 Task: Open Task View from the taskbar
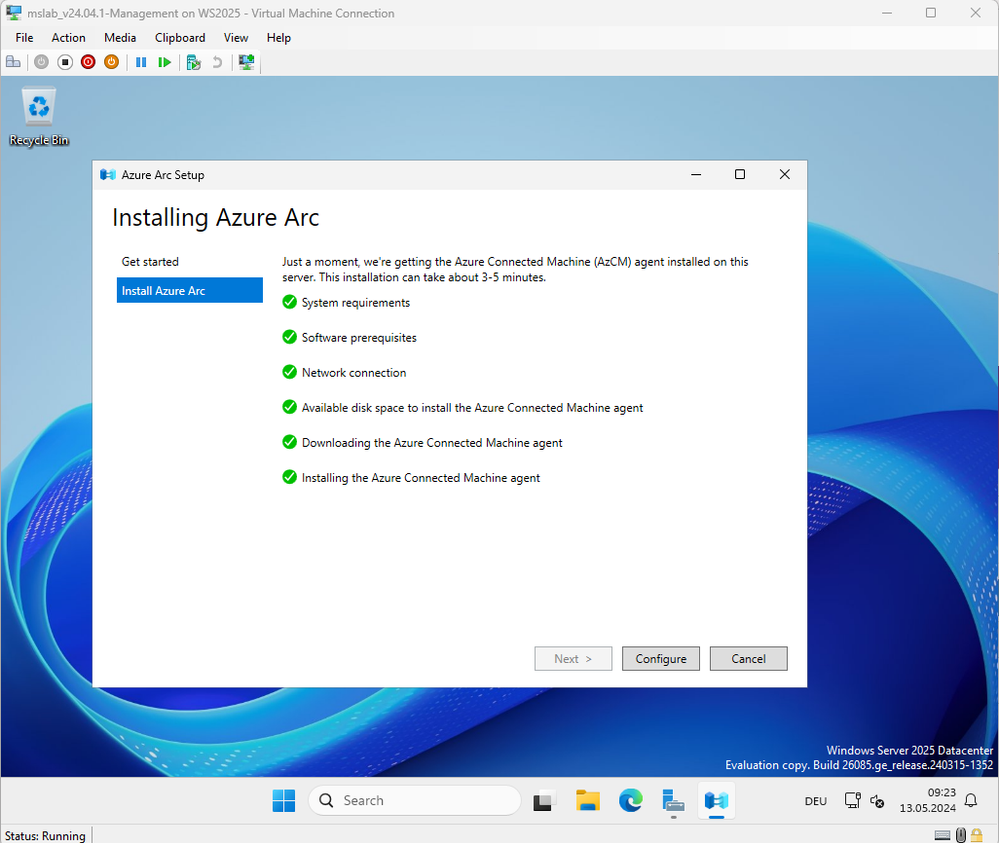coord(543,800)
